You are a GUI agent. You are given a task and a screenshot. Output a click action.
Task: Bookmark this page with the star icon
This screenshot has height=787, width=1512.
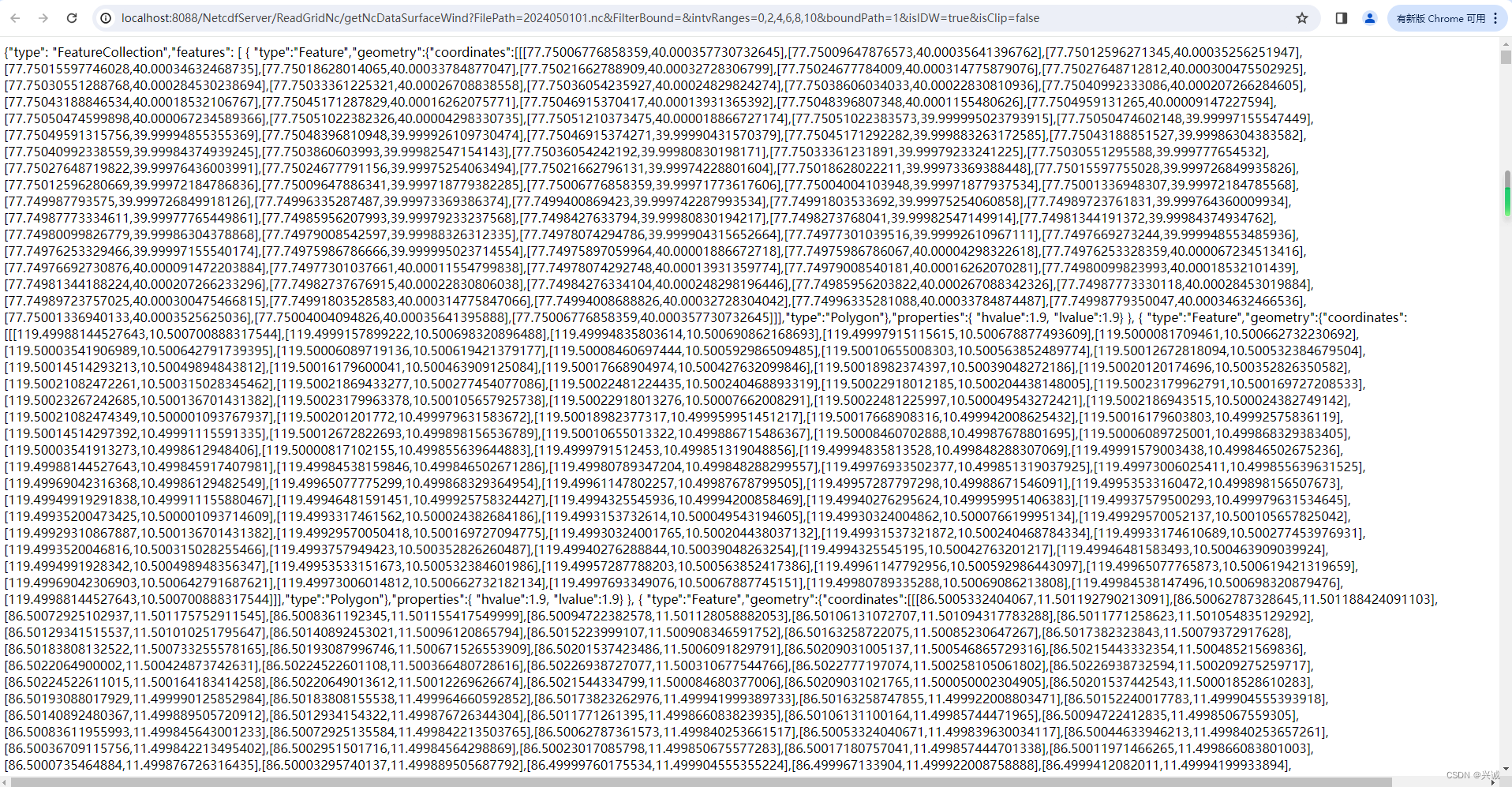point(1302,18)
